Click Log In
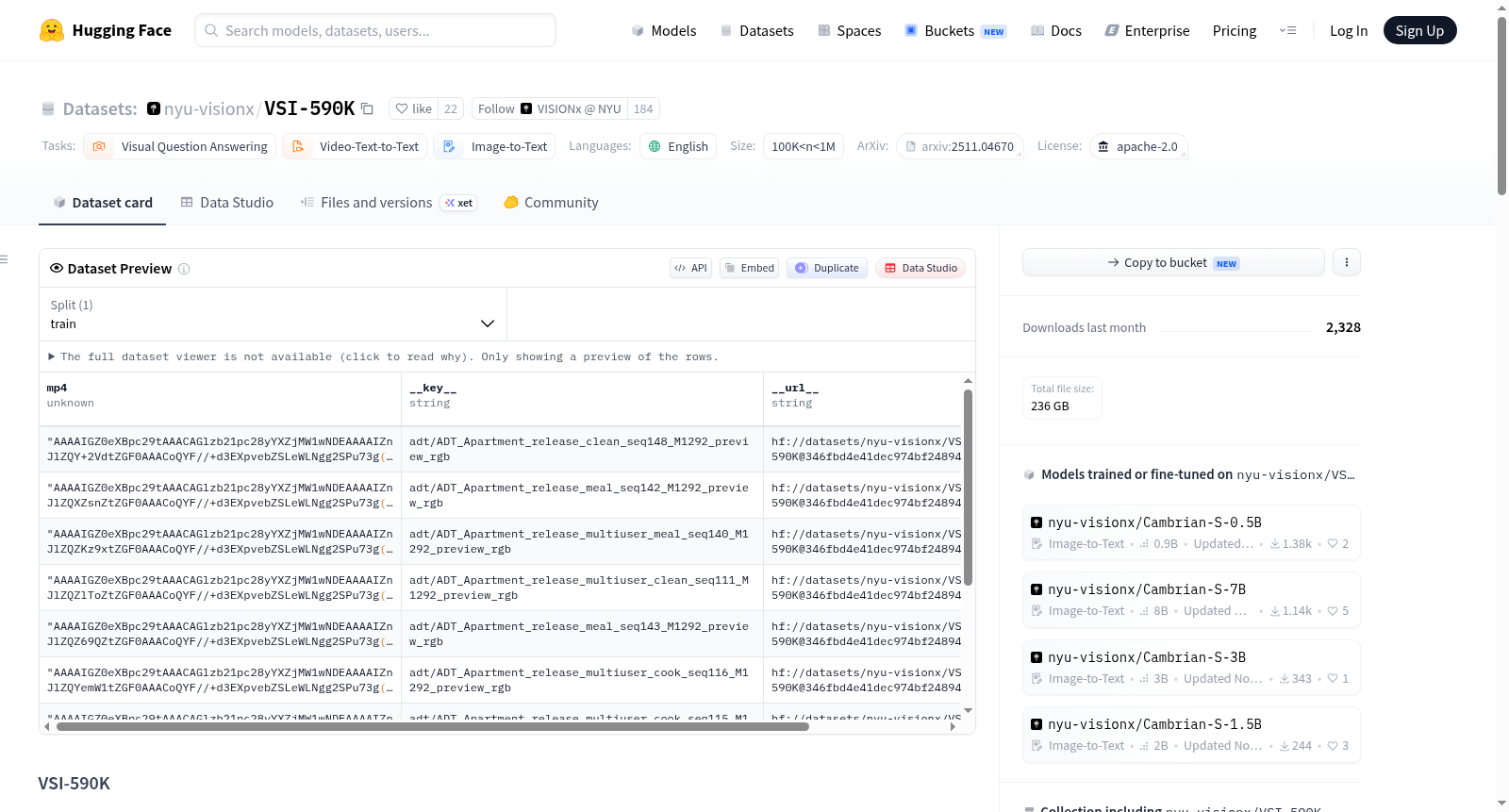The image size is (1509, 812). pyautogui.click(x=1349, y=31)
